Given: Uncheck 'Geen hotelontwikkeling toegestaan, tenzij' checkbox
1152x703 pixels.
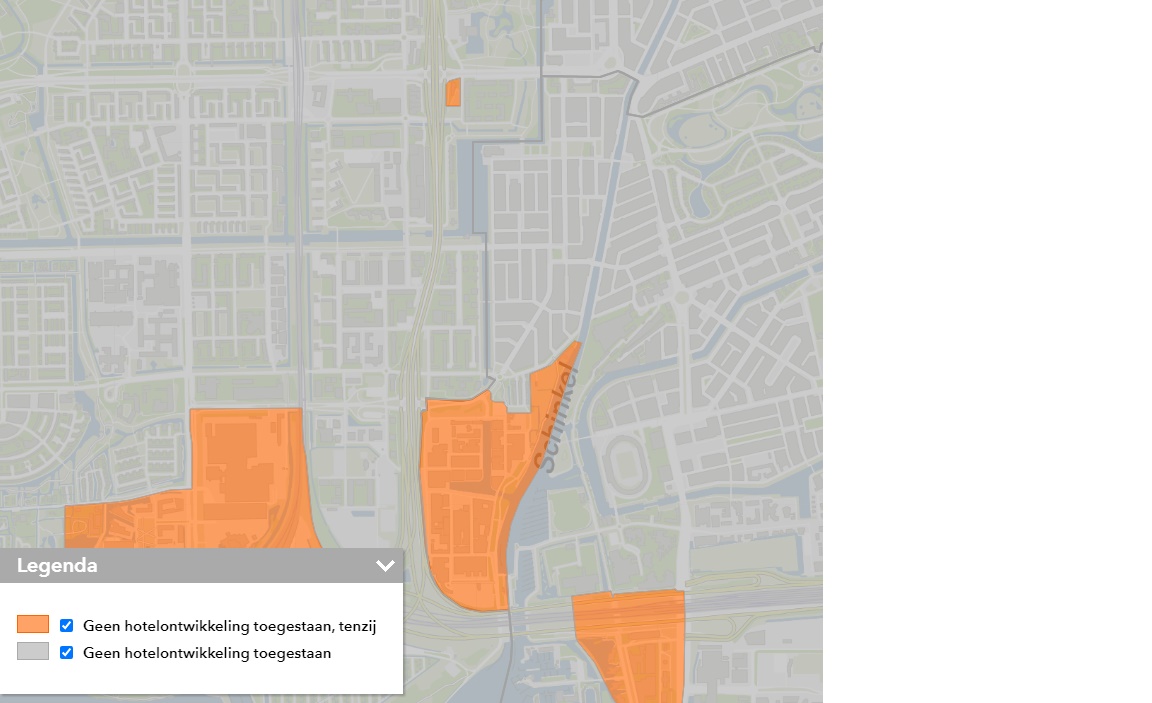Looking at the screenshot, I should [66, 625].
